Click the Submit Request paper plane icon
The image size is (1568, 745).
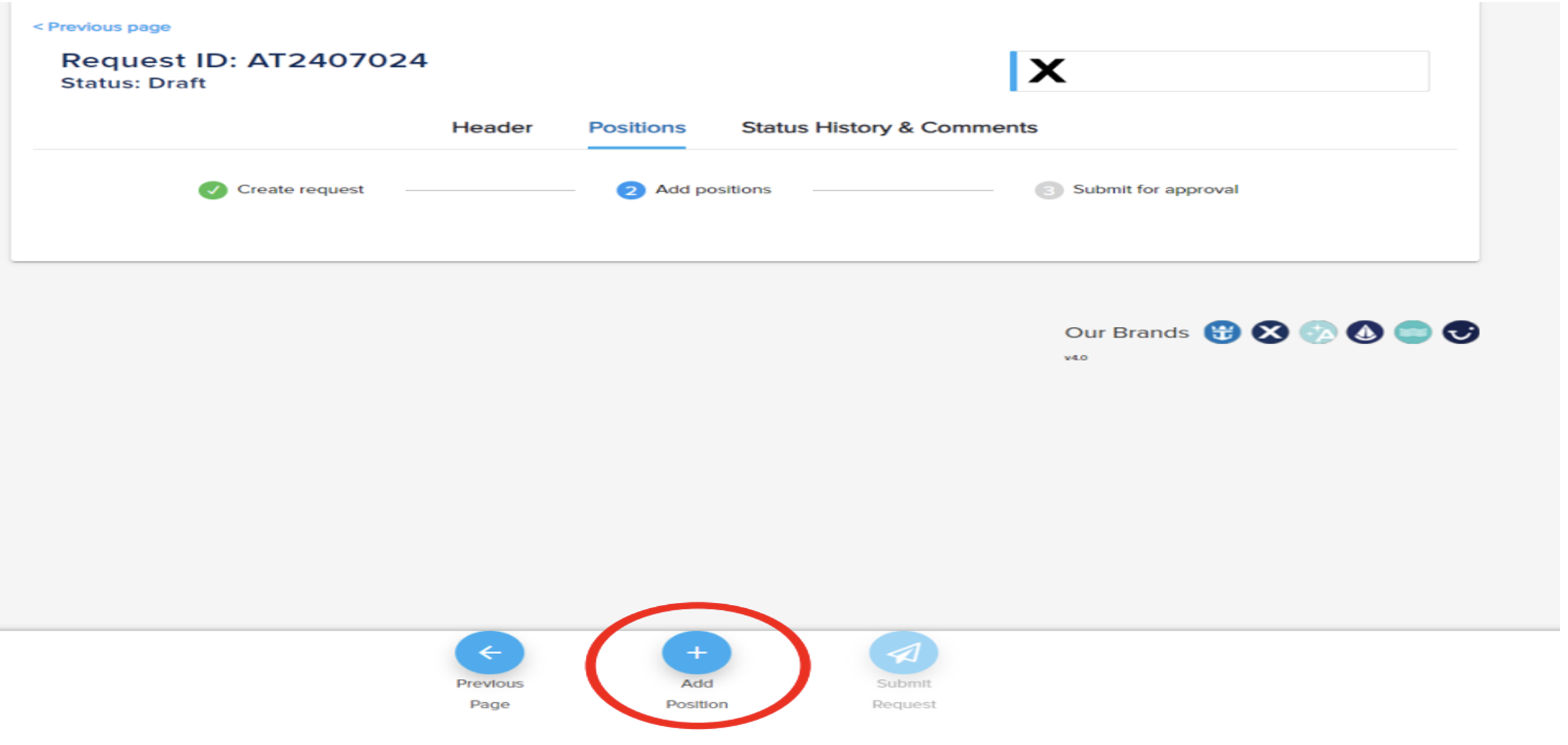tap(903, 652)
